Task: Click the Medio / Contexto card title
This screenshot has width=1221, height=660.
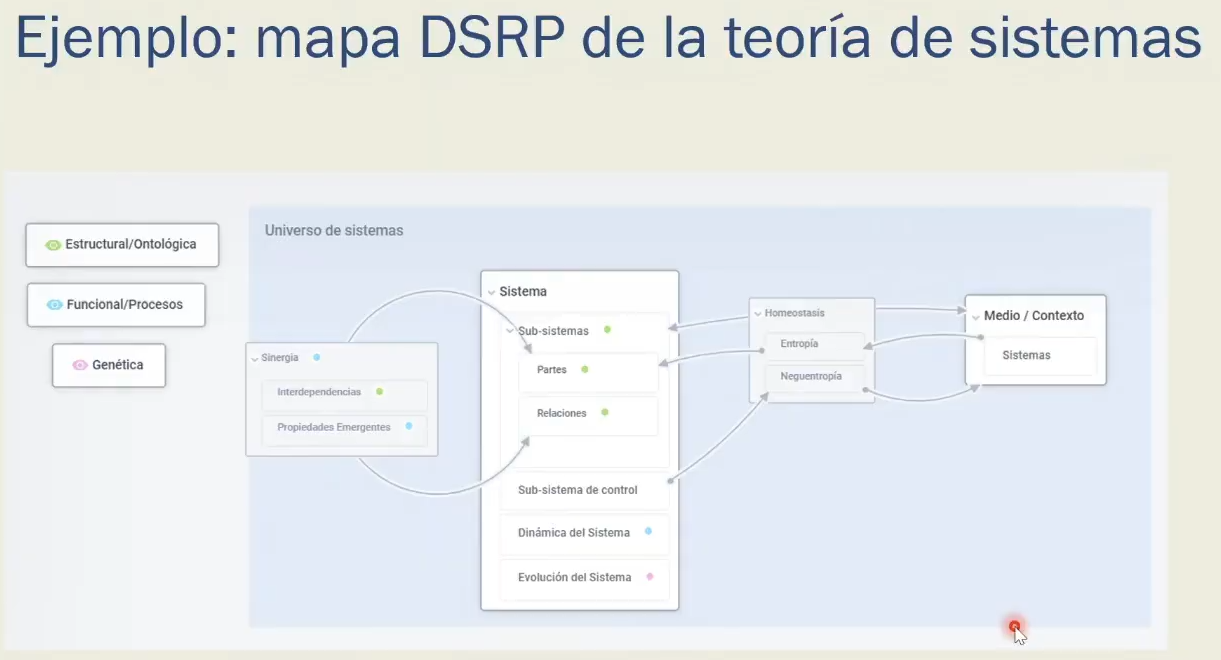Action: [x=1034, y=316]
